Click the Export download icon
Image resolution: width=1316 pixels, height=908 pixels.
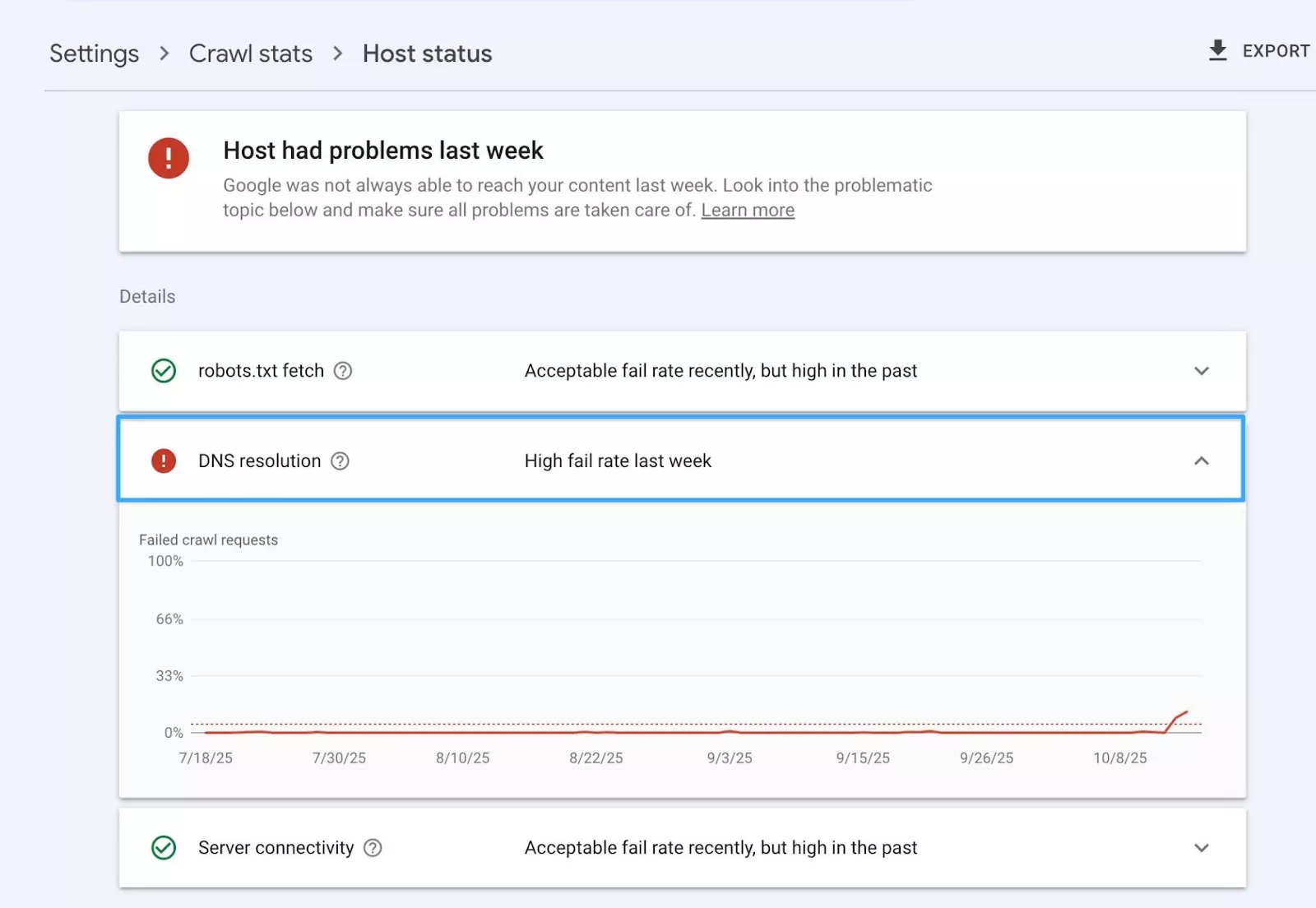1217,50
